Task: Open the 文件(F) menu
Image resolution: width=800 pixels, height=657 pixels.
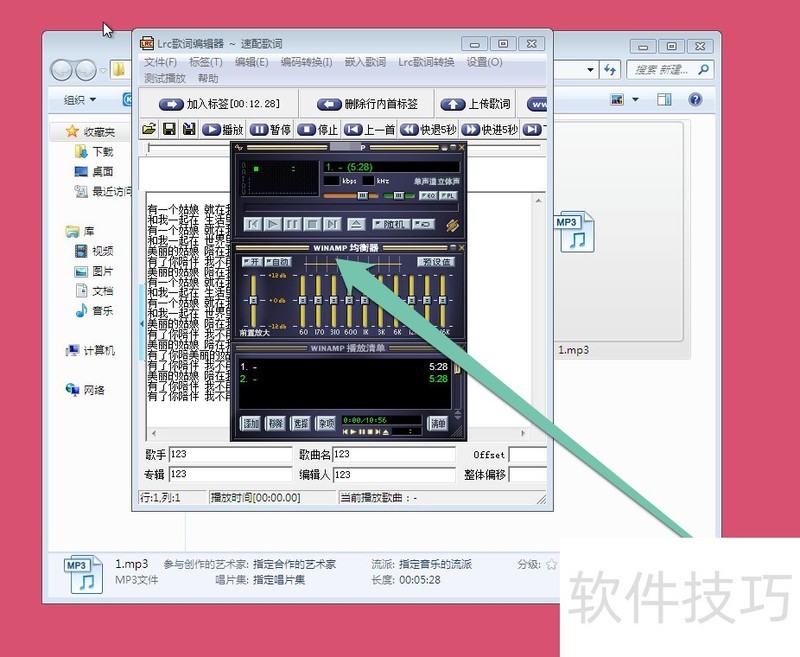Action: (x=160, y=62)
